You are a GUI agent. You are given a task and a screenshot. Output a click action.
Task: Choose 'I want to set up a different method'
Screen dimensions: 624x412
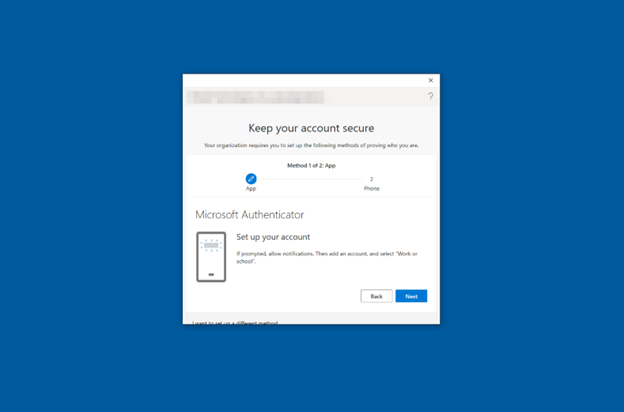point(236,322)
